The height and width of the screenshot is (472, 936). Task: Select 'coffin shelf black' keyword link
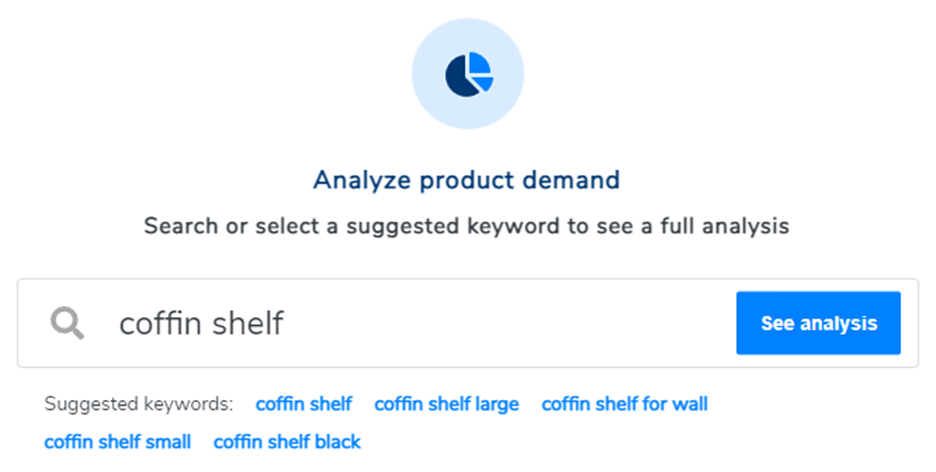(x=287, y=442)
